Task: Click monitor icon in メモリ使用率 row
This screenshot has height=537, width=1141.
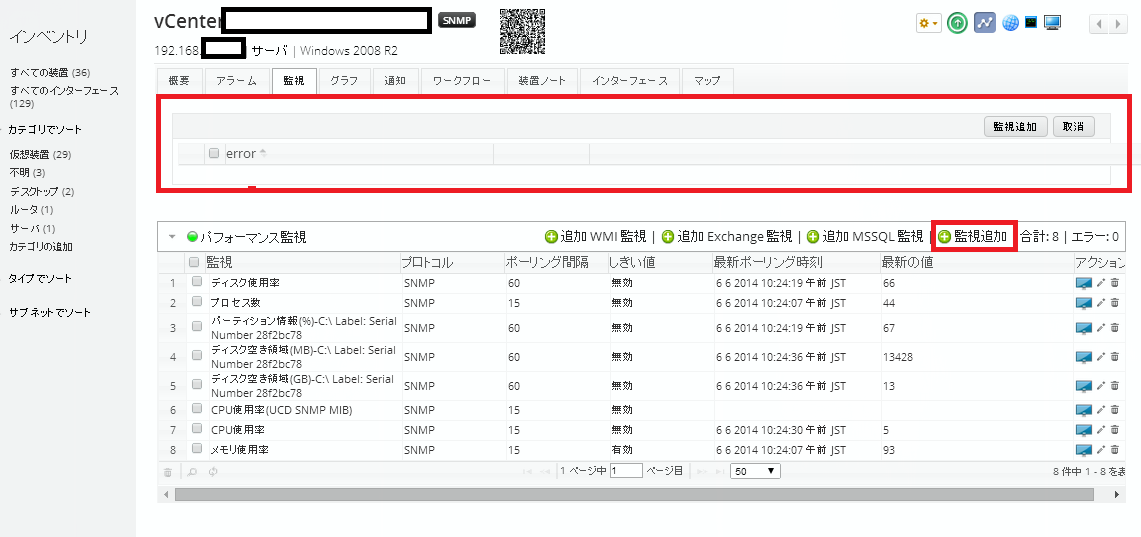Action: (1084, 450)
